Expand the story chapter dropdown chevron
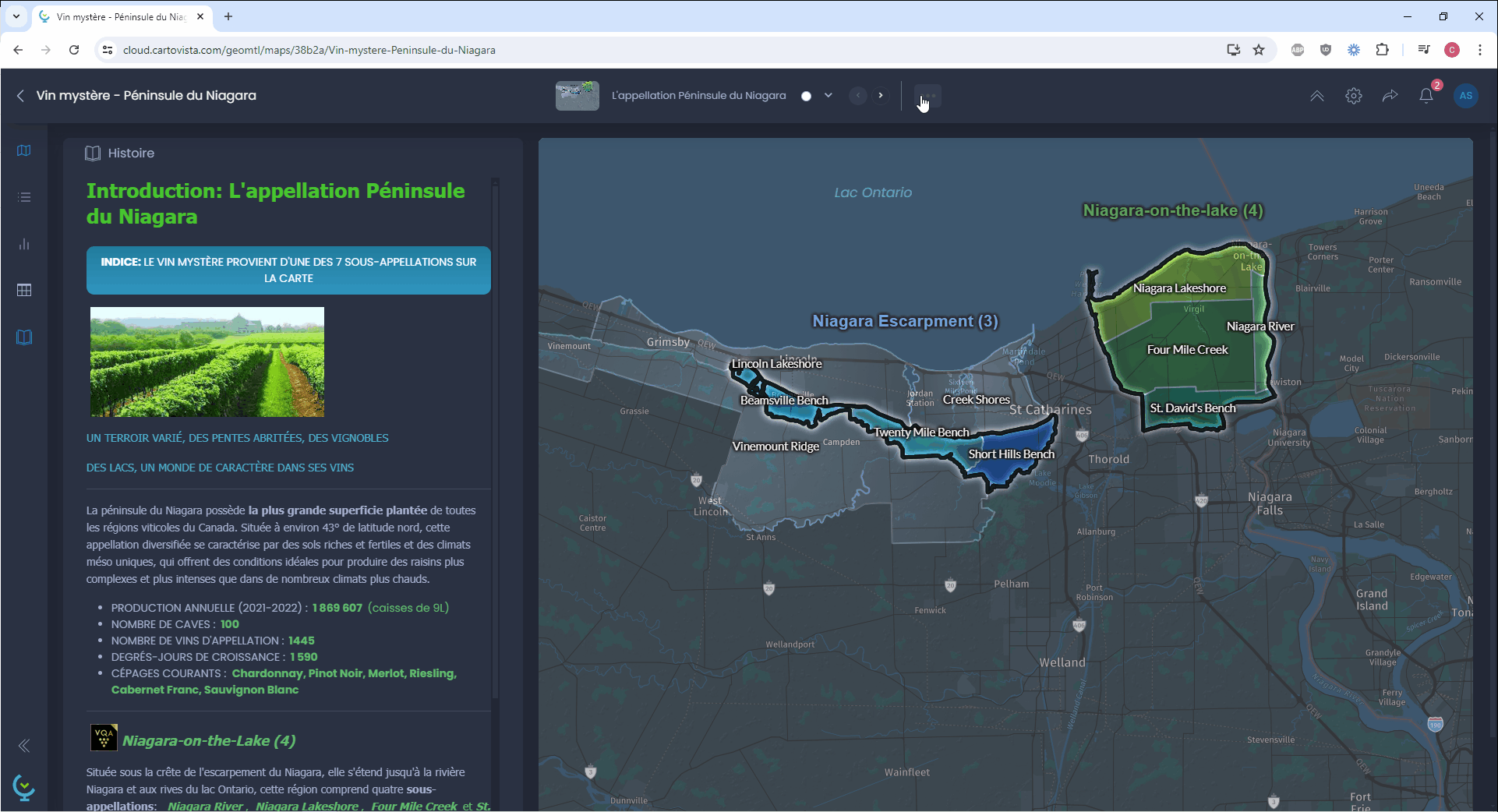This screenshot has width=1498, height=812. pyautogui.click(x=828, y=96)
